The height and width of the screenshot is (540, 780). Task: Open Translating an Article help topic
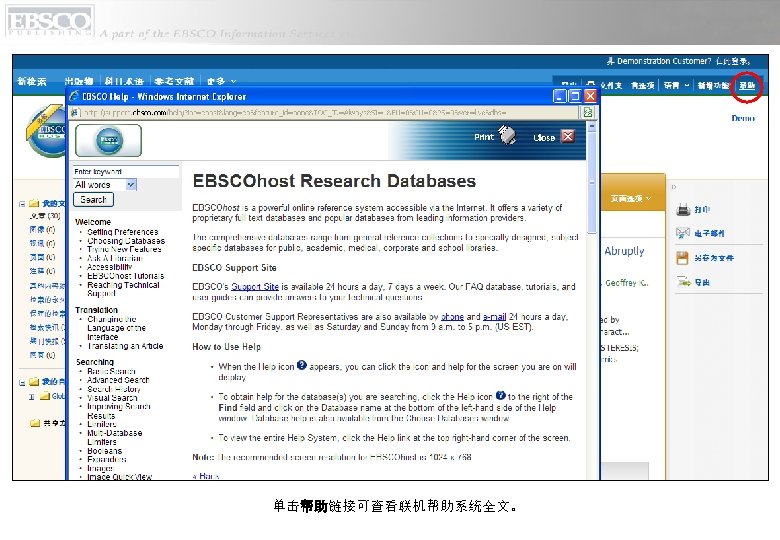125,346
